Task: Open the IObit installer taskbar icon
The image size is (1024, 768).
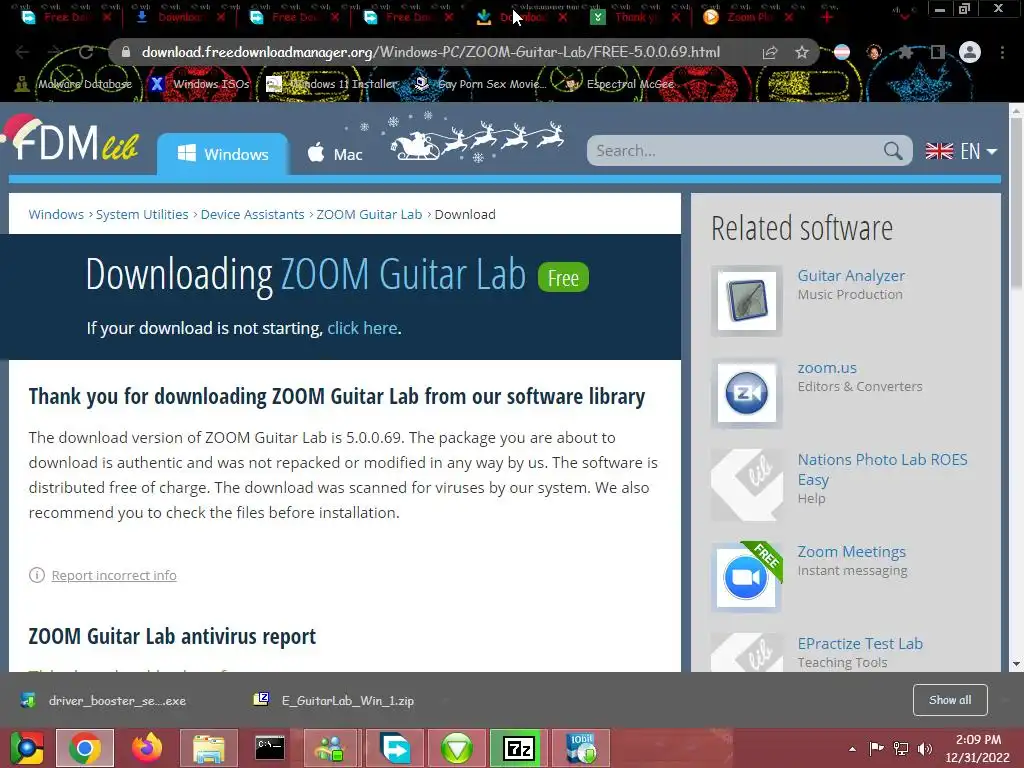Action: tap(581, 748)
